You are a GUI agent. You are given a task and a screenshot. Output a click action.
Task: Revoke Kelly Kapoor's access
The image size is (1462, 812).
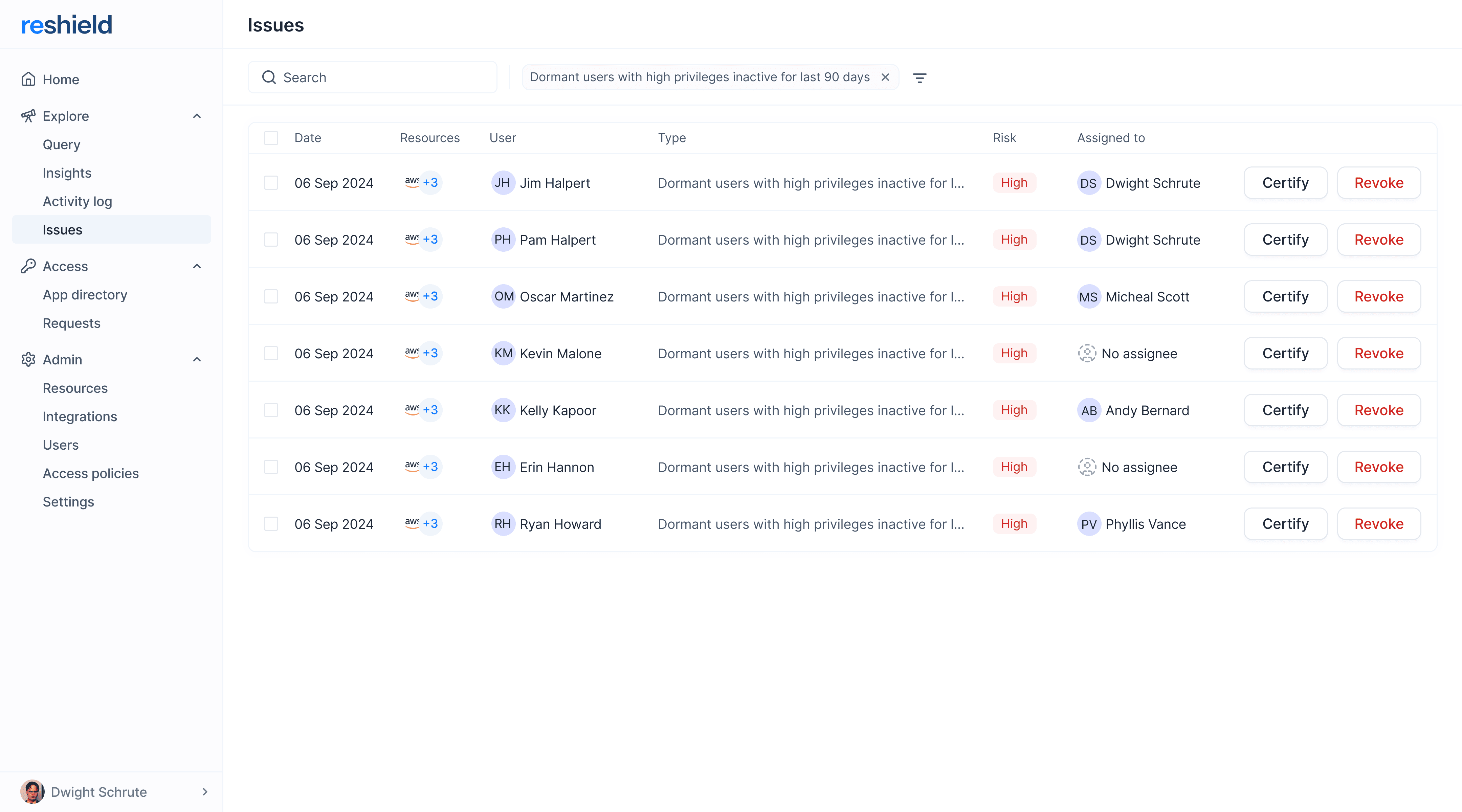[1378, 410]
